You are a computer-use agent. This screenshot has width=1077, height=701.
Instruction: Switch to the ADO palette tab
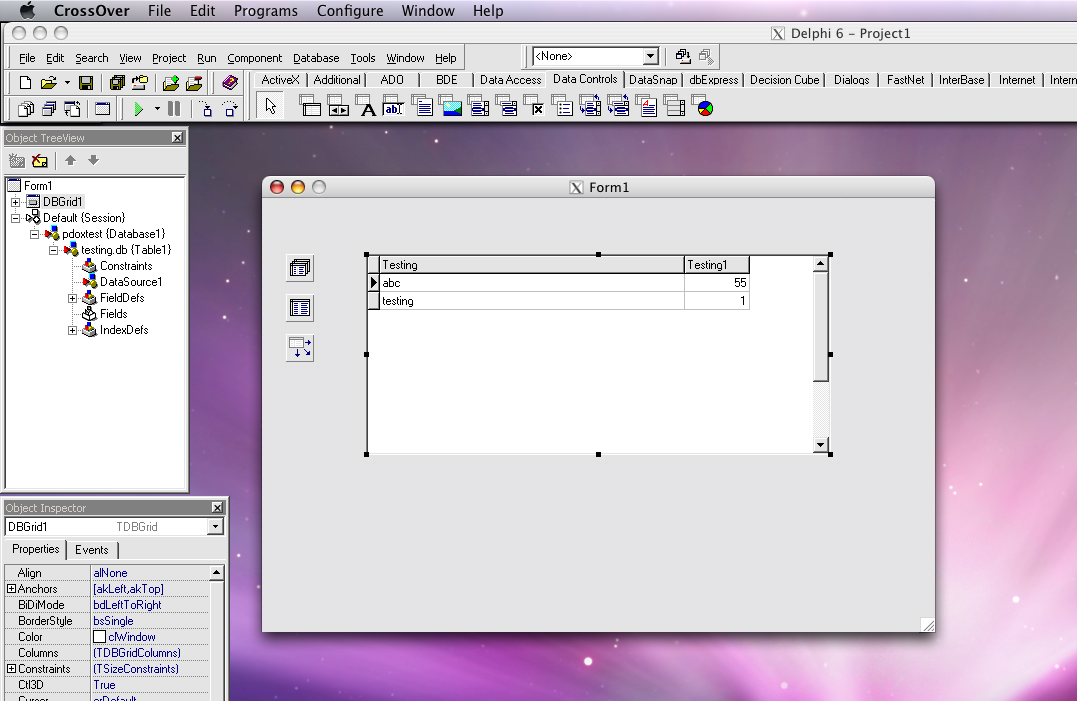click(x=391, y=80)
